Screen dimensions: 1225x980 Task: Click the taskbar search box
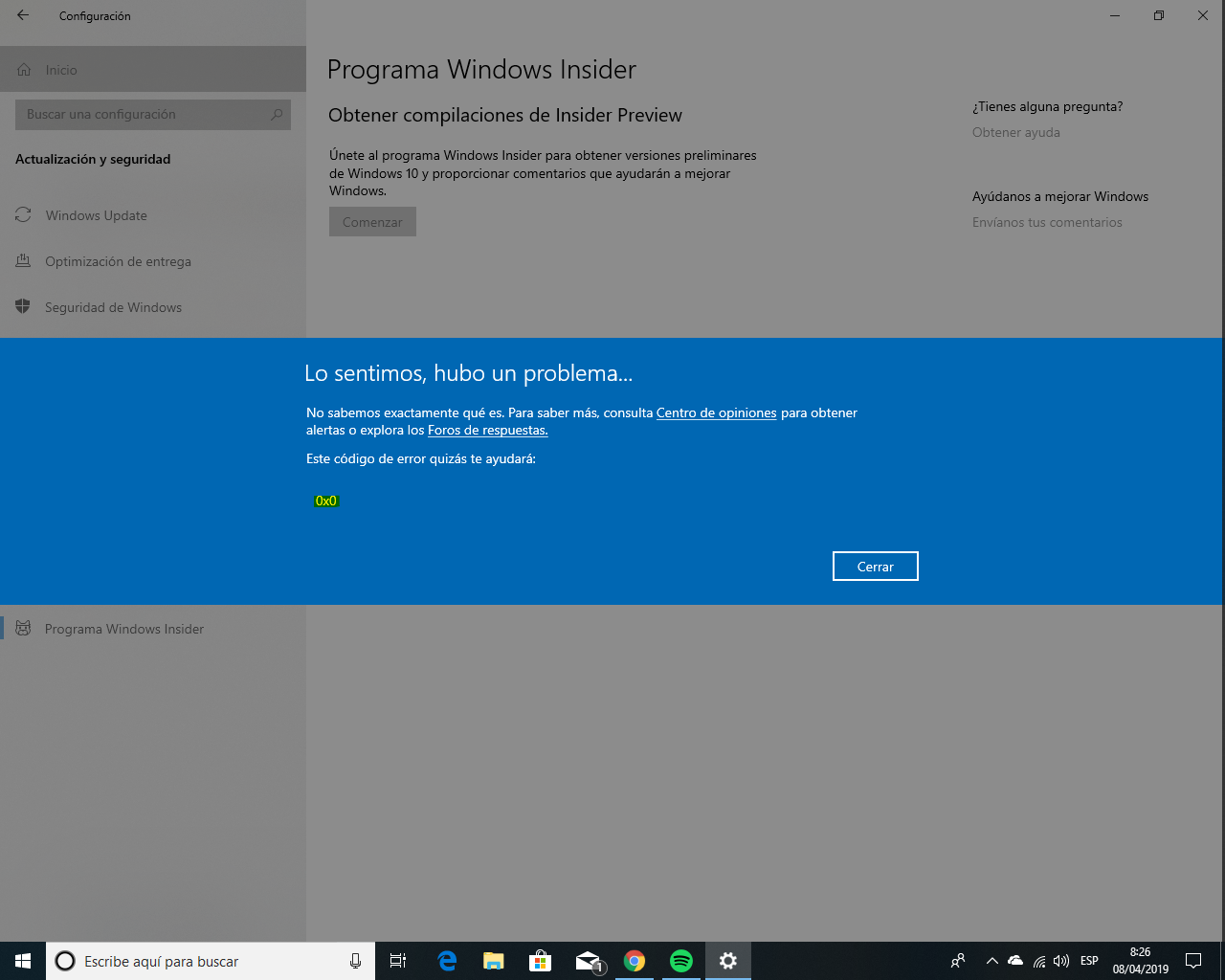point(211,961)
